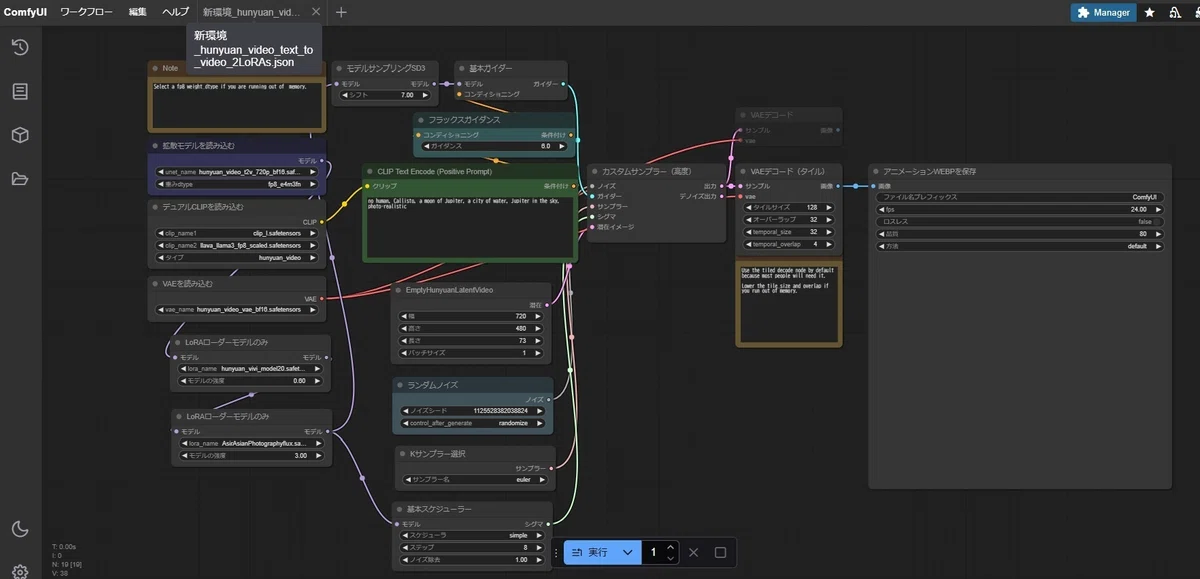This screenshot has width=1200, height=579.
Task: Open the lora_name hunyuan_vivi_model20 selector
Action: pos(249,368)
